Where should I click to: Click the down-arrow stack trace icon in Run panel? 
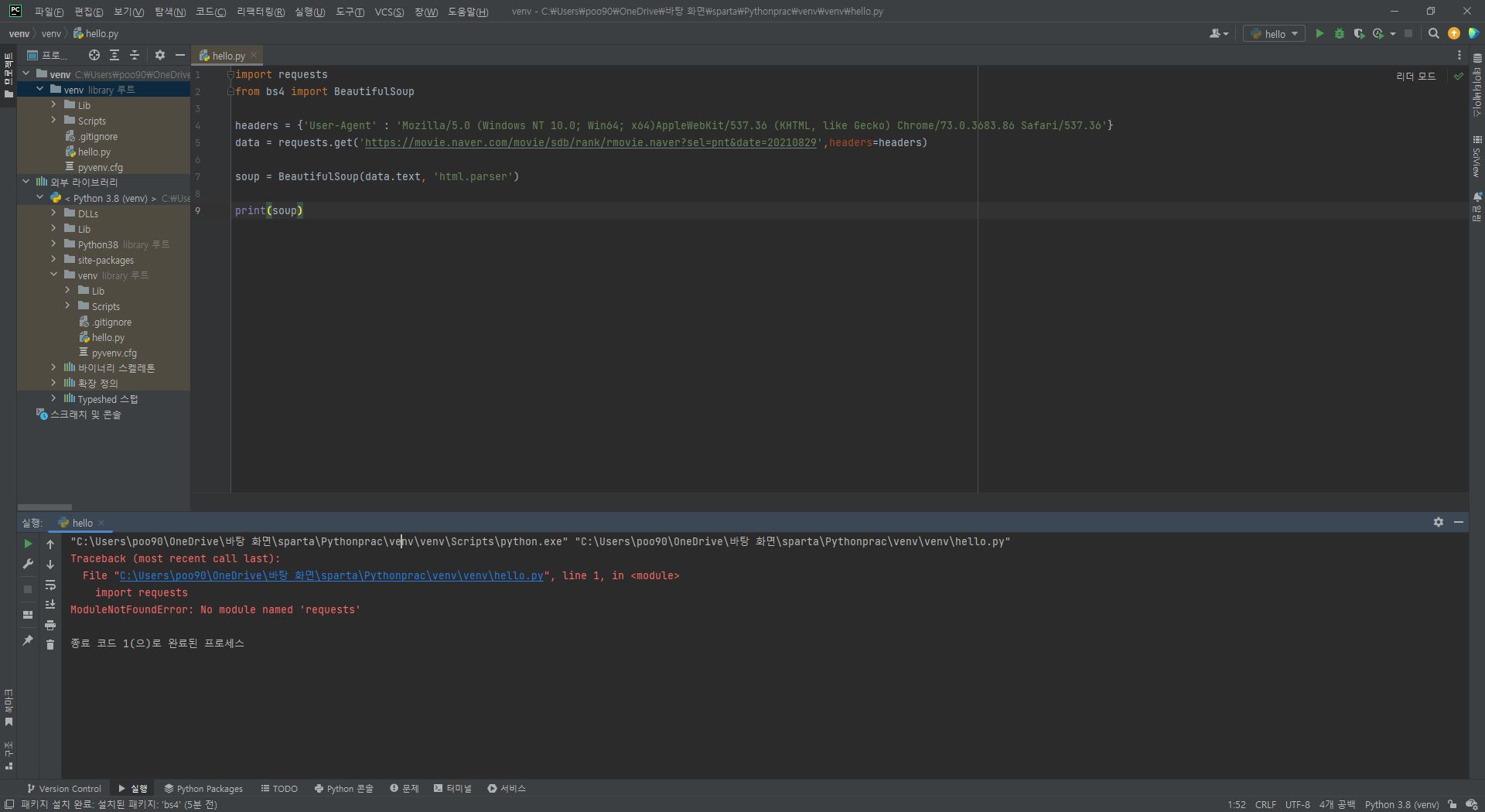tap(50, 564)
